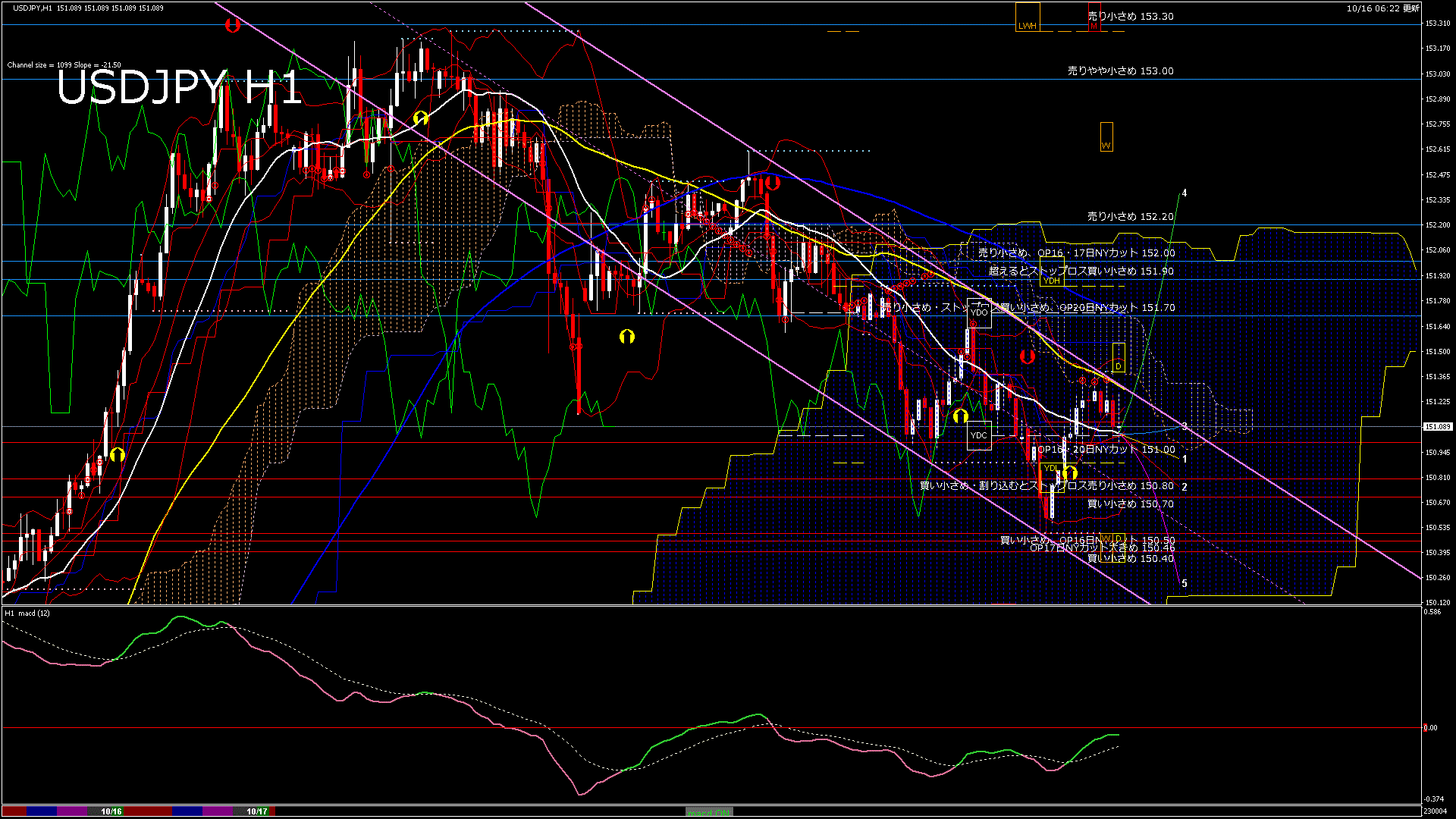
Task: Click the YDO marker box
Action: pos(979,312)
